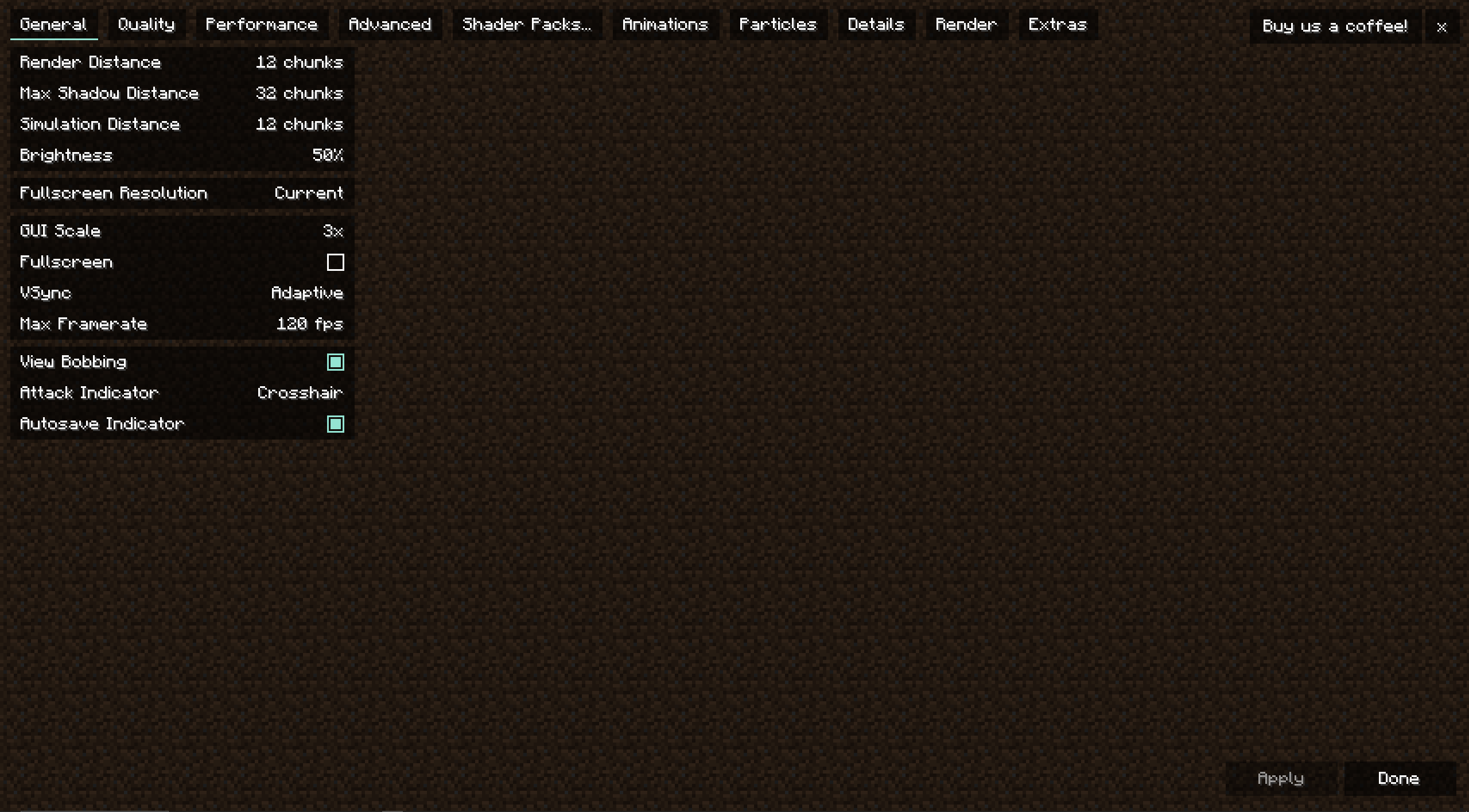Adjust the VSync setting dropdown
The image size is (1469, 812).
306,293
